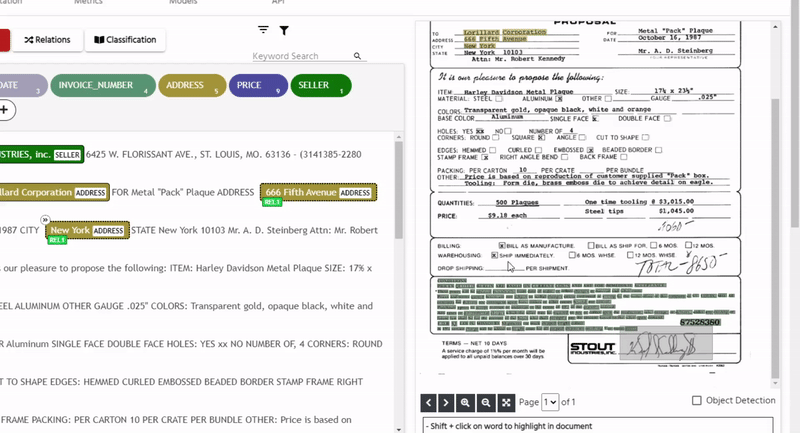
Task: Click the sort lines icon above search
Action: 263,30
